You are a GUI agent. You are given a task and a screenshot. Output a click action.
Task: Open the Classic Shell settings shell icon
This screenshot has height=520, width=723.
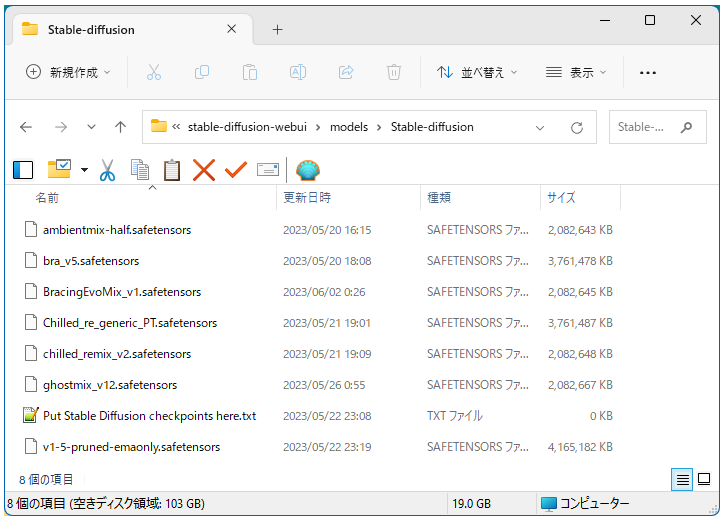pyautogui.click(x=308, y=170)
